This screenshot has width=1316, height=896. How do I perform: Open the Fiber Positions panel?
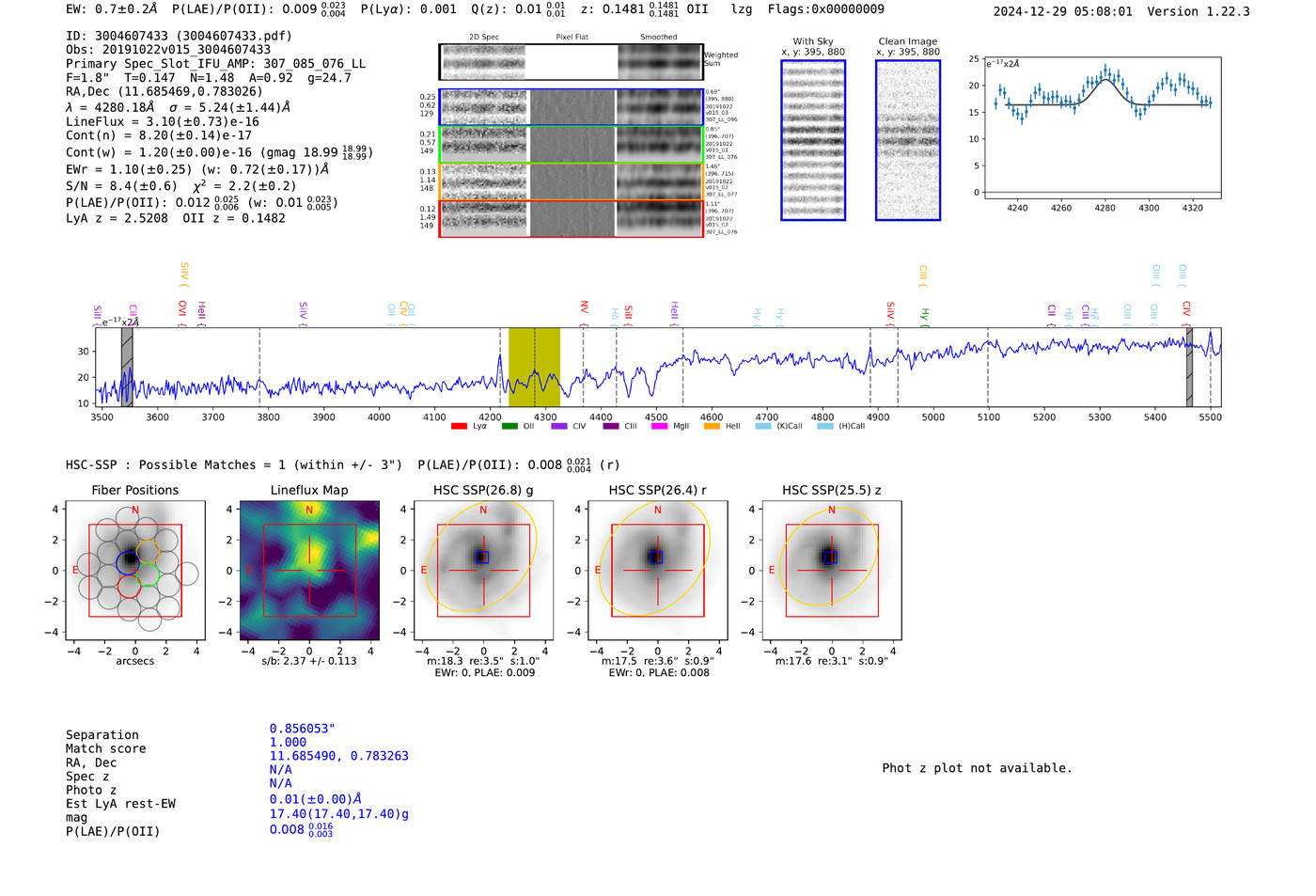tap(135, 570)
